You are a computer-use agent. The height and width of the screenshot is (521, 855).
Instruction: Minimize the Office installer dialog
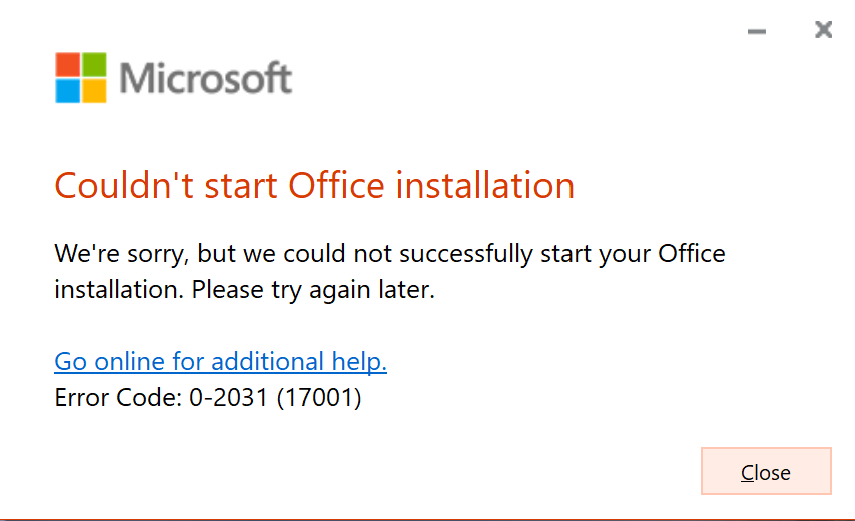coord(756,32)
